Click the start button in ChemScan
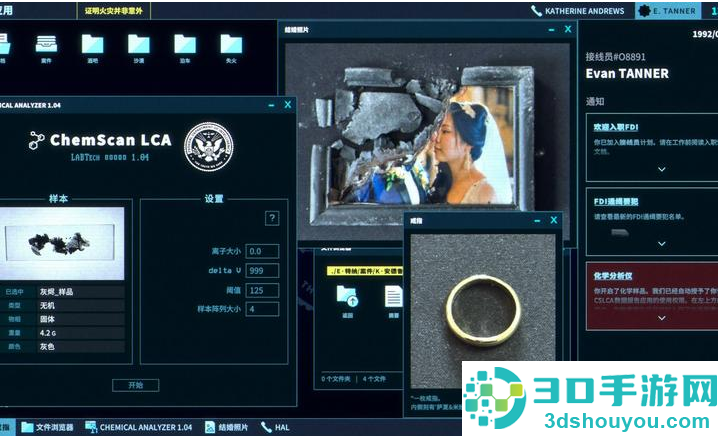This screenshot has width=718, height=436. pos(136,385)
